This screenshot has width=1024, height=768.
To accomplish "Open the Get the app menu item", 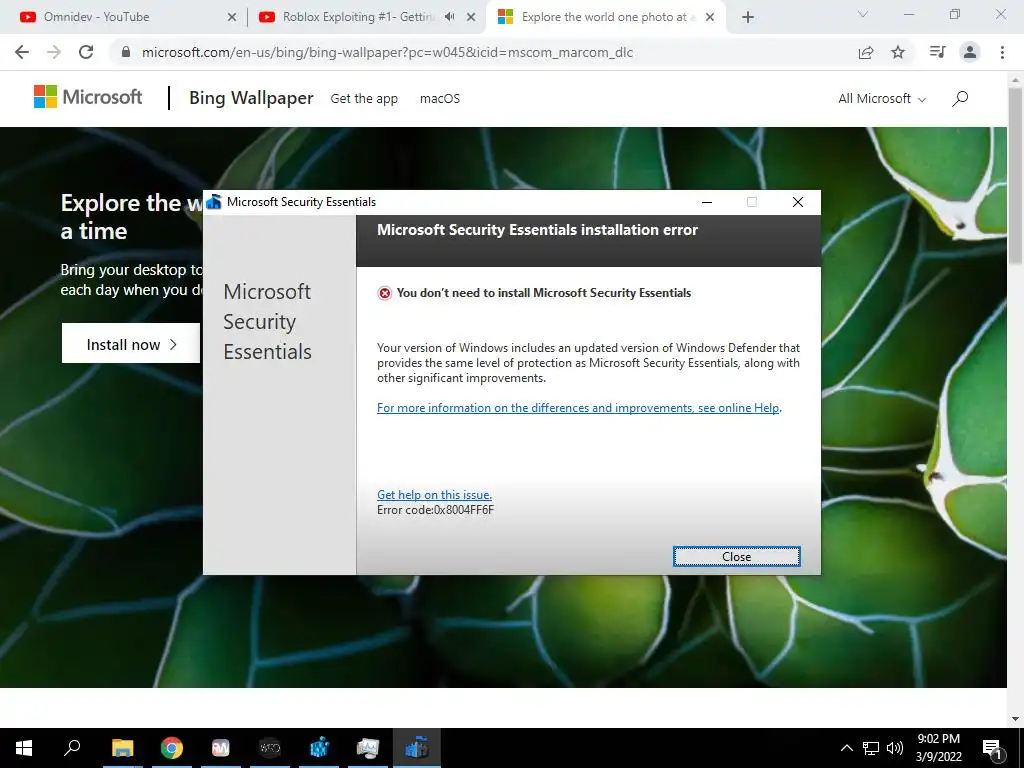I will coord(364,99).
